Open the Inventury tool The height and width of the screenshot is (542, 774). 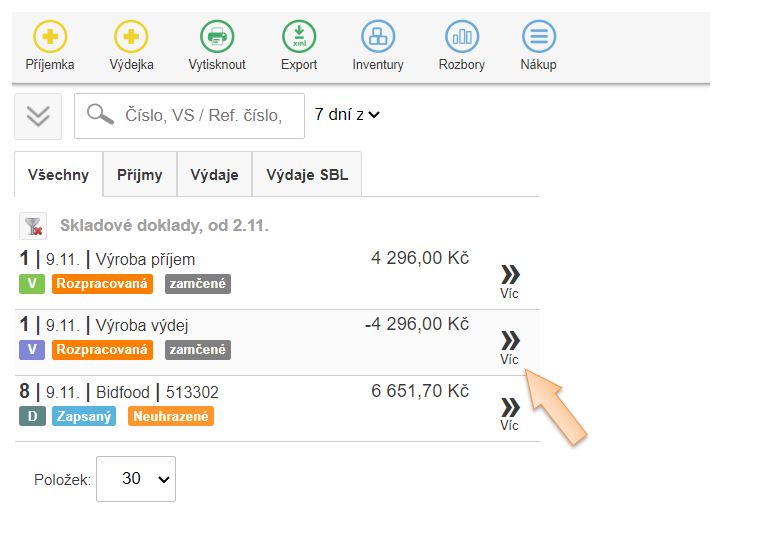click(x=378, y=38)
